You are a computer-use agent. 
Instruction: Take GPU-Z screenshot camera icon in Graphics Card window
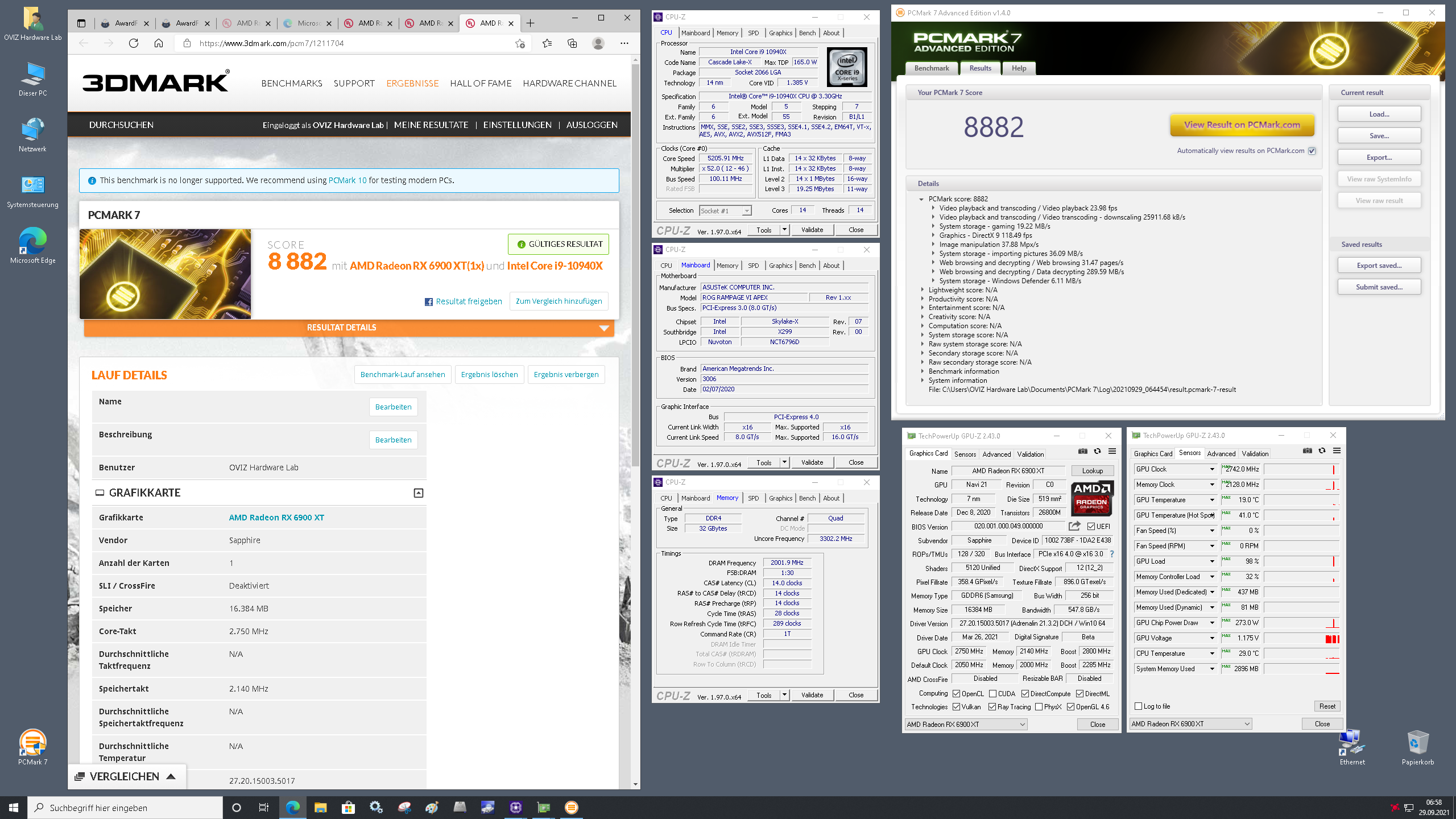click(1083, 451)
